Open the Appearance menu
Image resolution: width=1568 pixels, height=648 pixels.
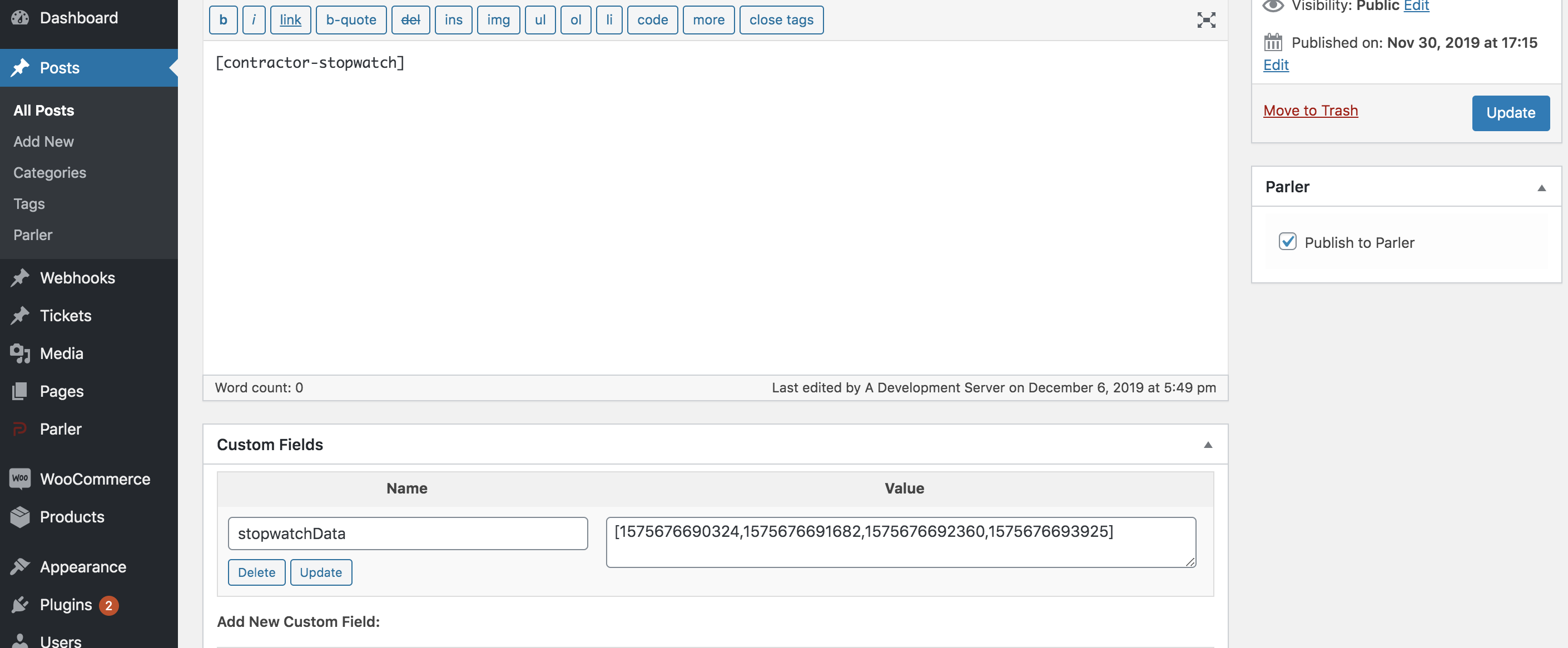coord(89,566)
